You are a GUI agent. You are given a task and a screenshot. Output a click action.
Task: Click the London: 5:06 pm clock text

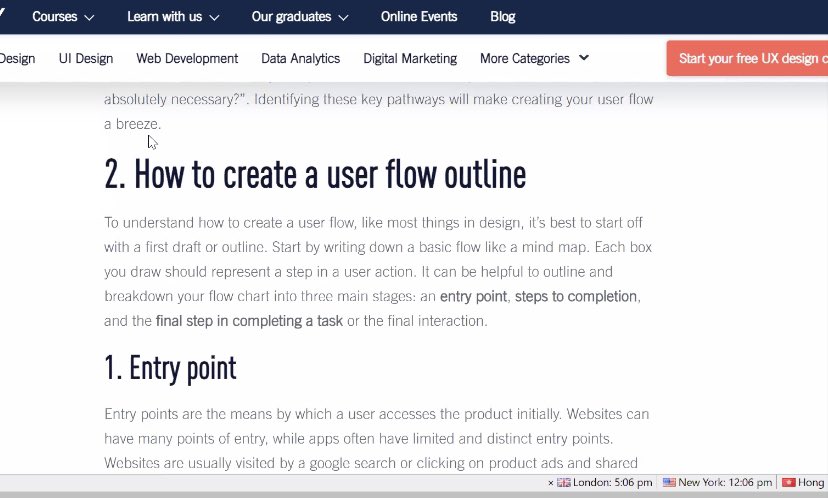click(613, 482)
